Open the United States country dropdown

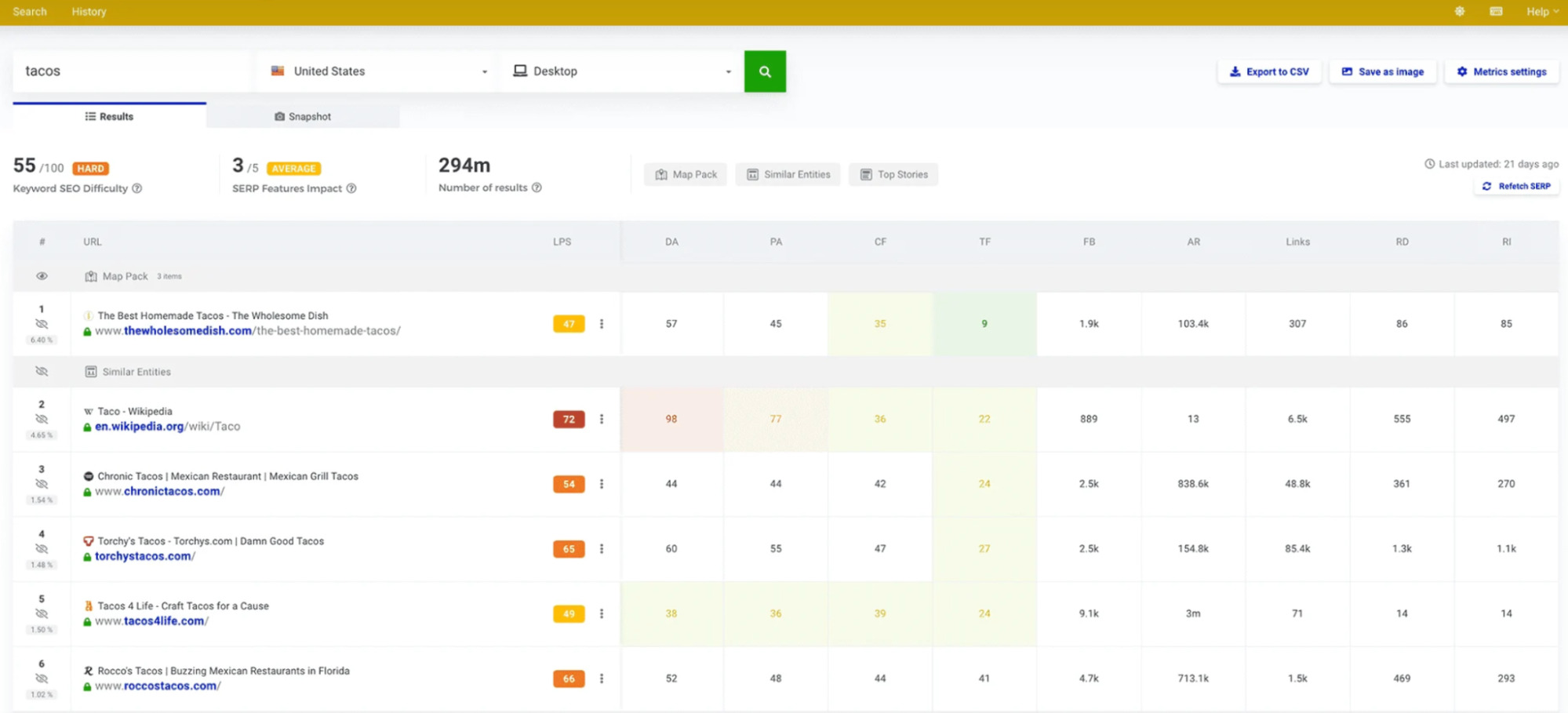(377, 71)
